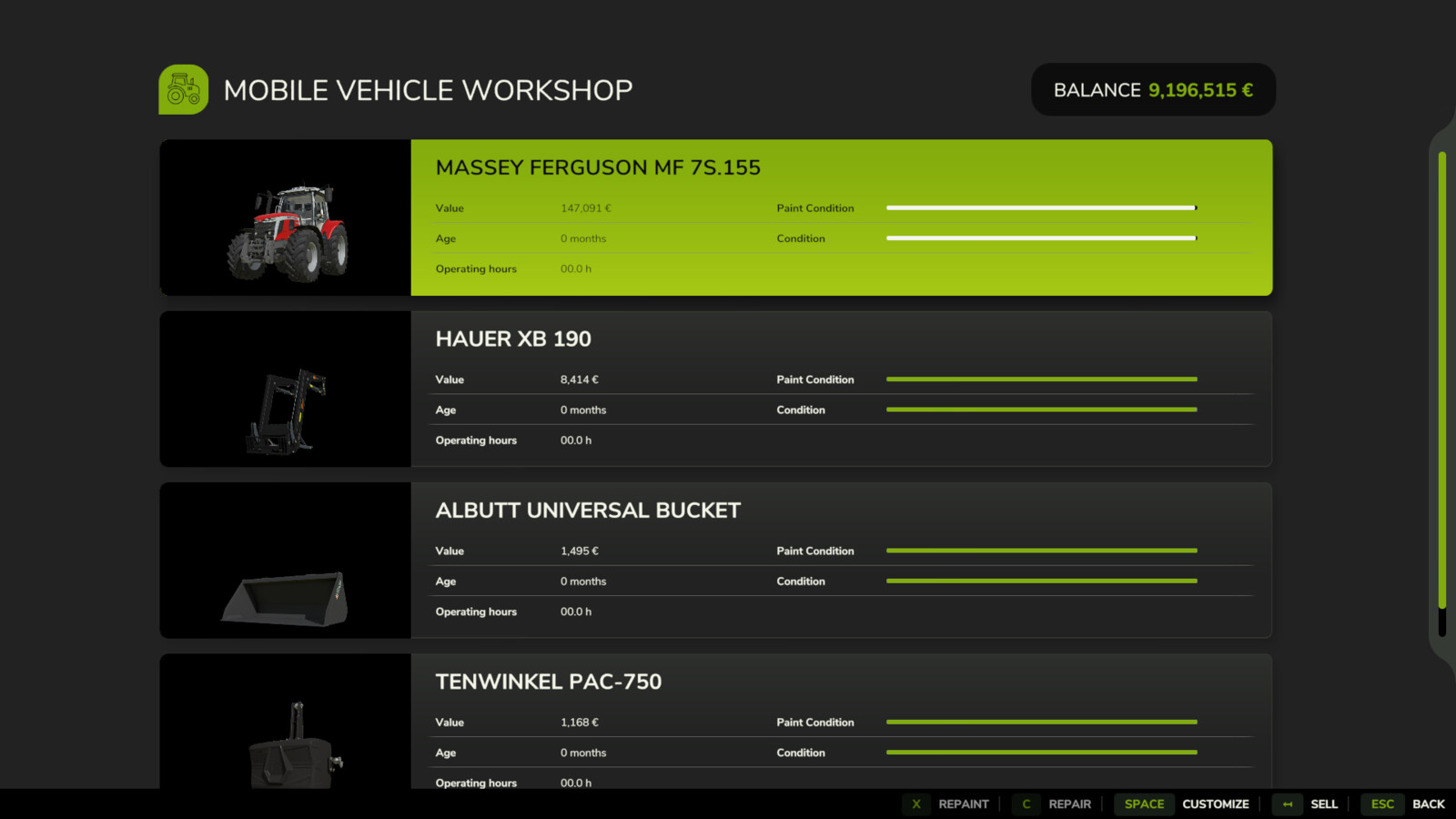This screenshot has width=1456, height=819.
Task: Click the tractor workshop icon in the header
Action: pos(182,89)
